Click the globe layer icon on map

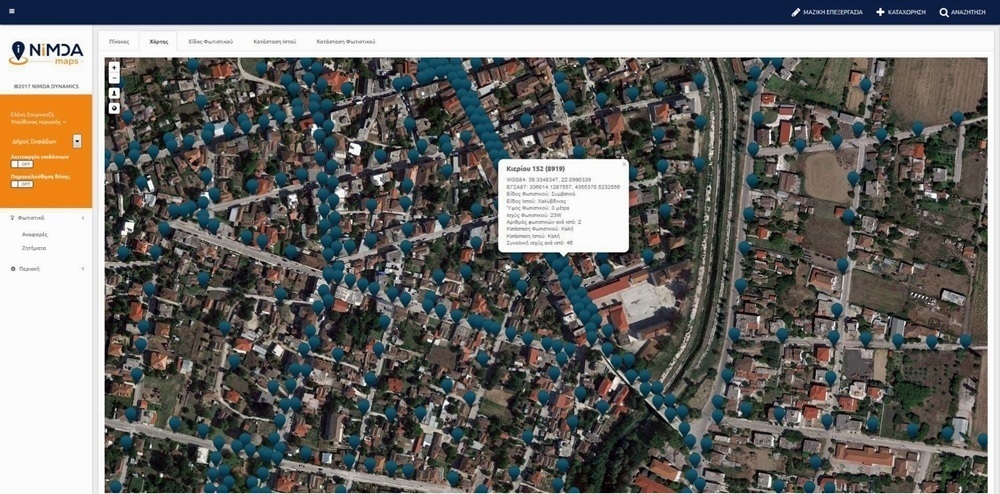click(115, 108)
